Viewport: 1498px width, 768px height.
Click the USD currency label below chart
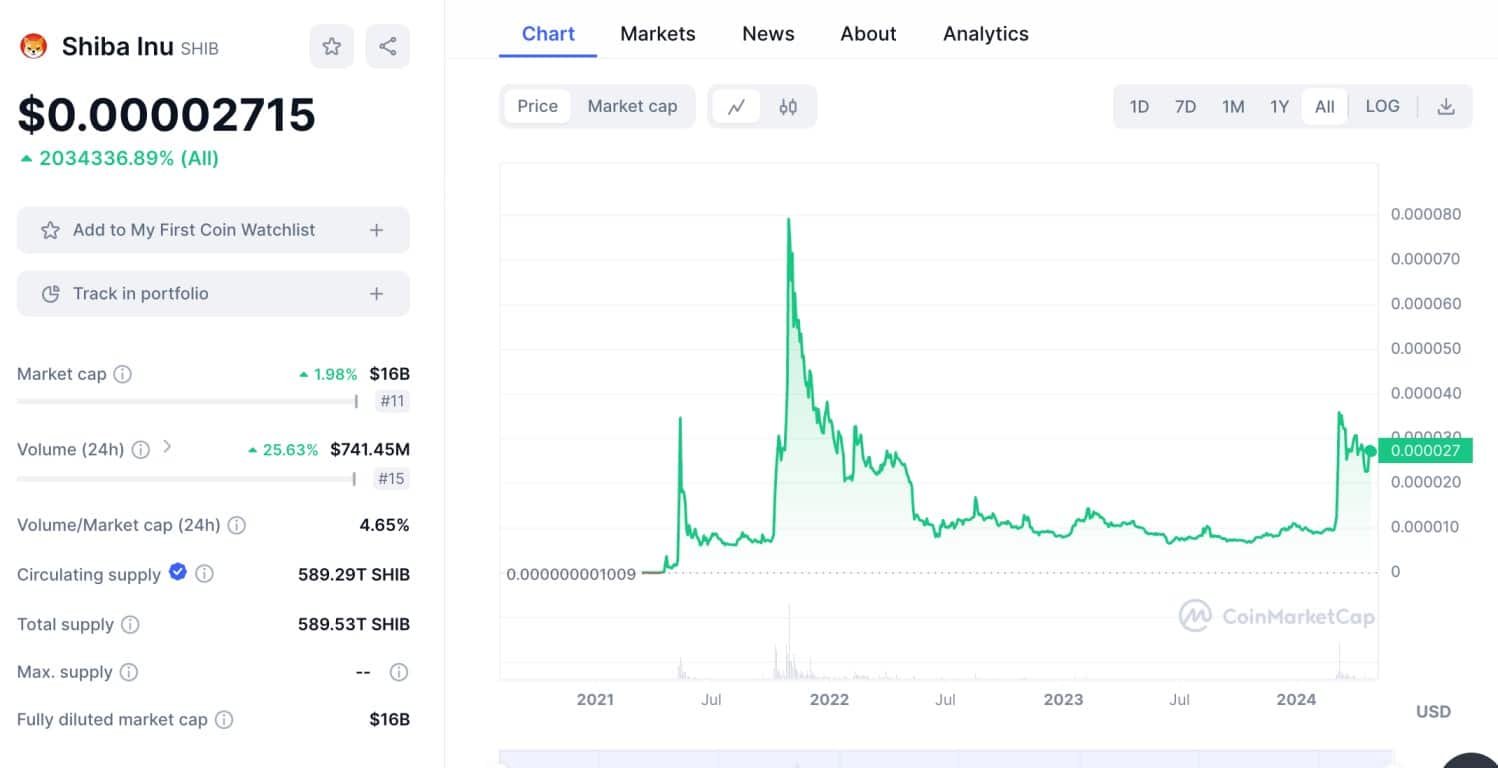(x=1433, y=712)
